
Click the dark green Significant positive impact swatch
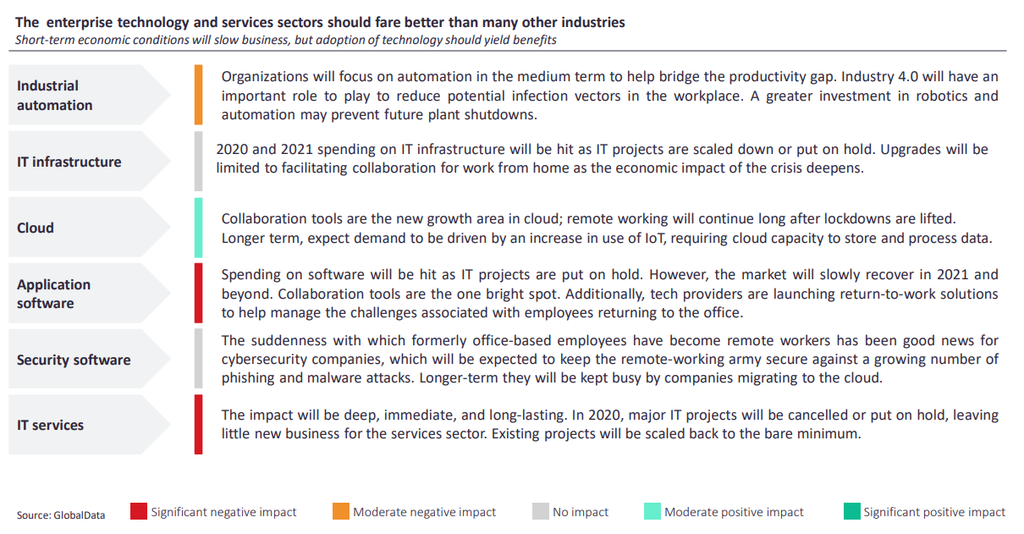tap(852, 511)
